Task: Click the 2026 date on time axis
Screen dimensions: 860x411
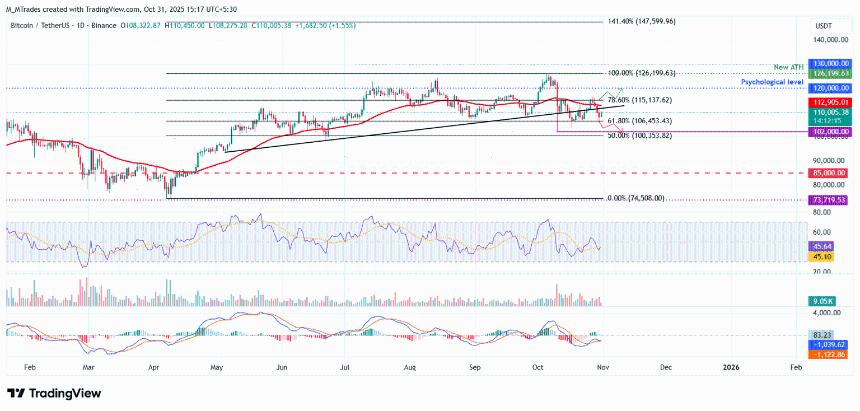Action: (731, 369)
